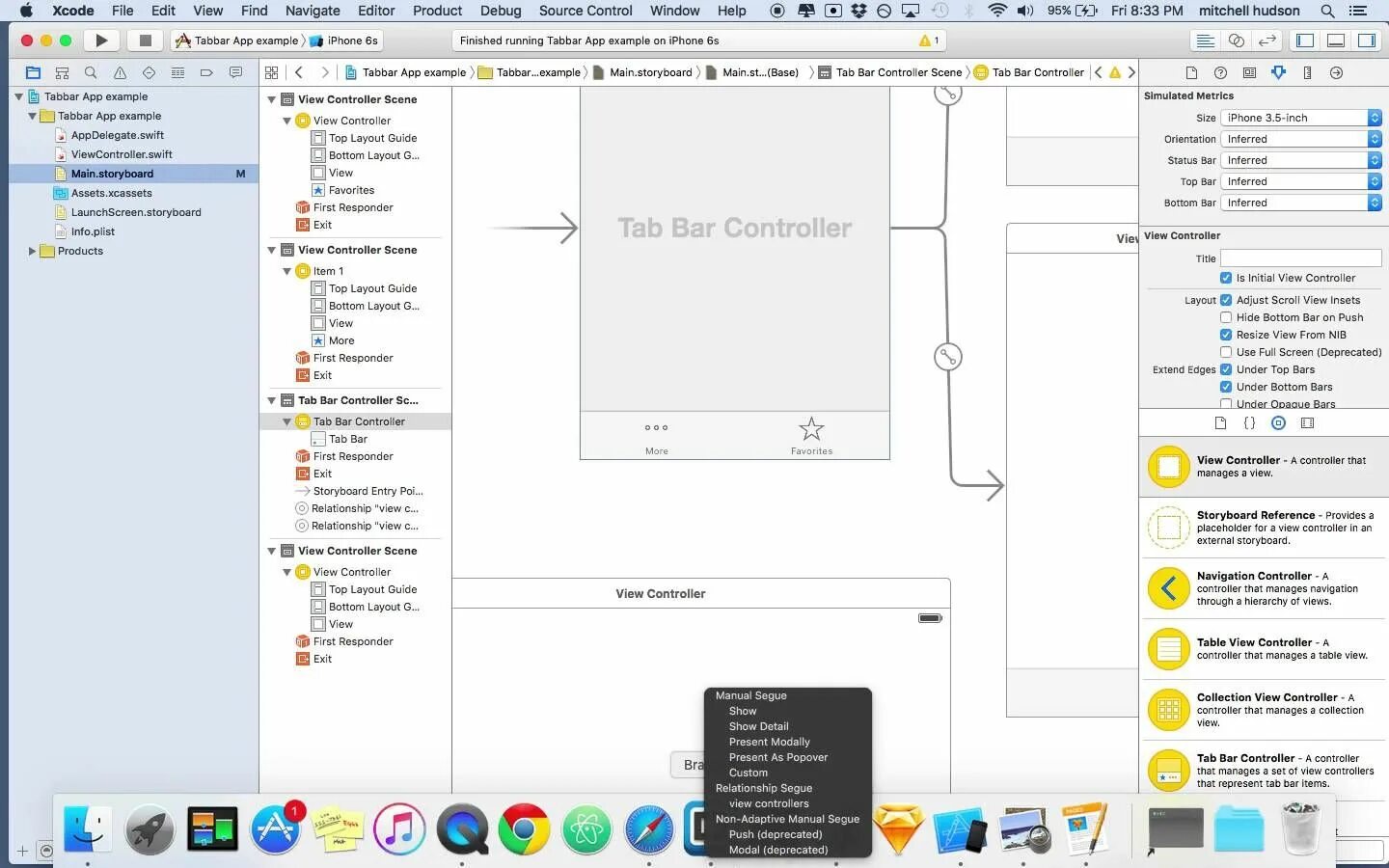Select ViewController.swift in navigator
The image size is (1389, 868).
point(122,154)
